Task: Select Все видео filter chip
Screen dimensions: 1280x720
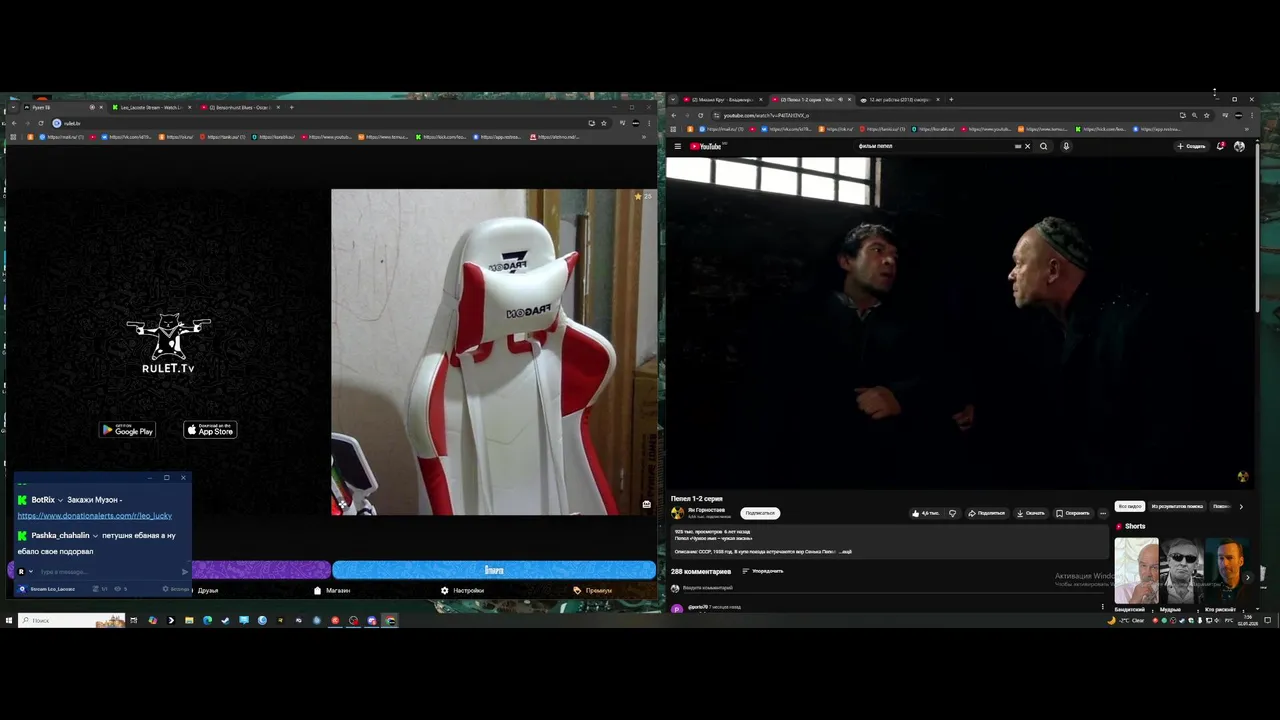Action: (1129, 506)
